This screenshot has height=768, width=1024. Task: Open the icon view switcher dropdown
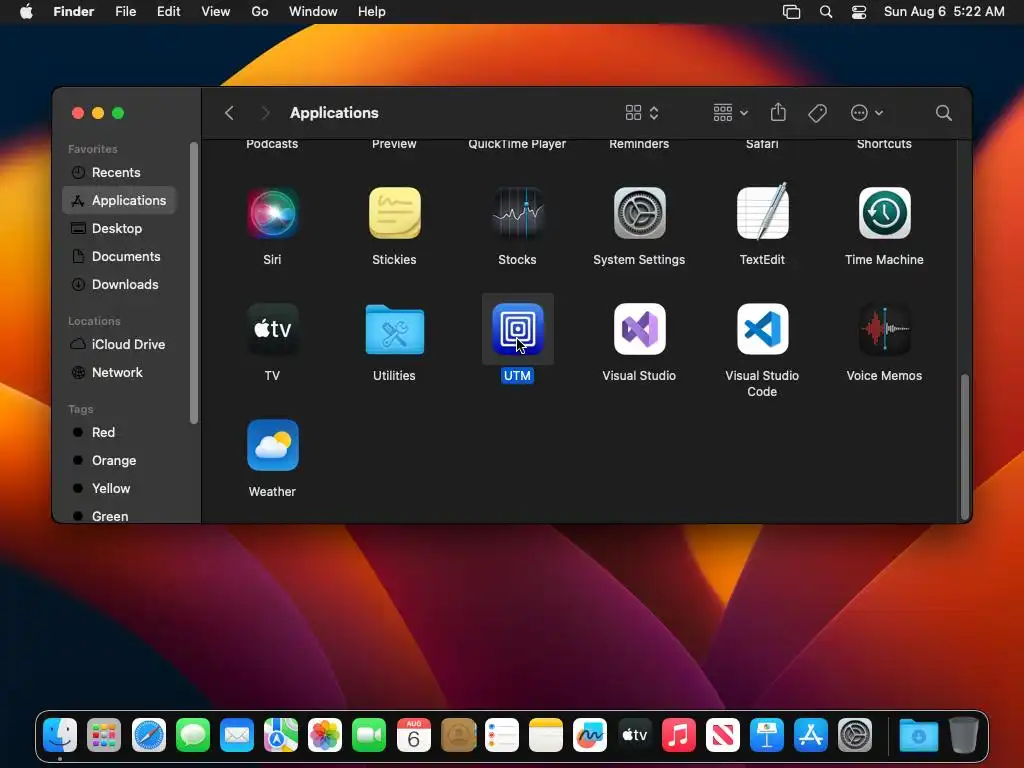[641, 113]
